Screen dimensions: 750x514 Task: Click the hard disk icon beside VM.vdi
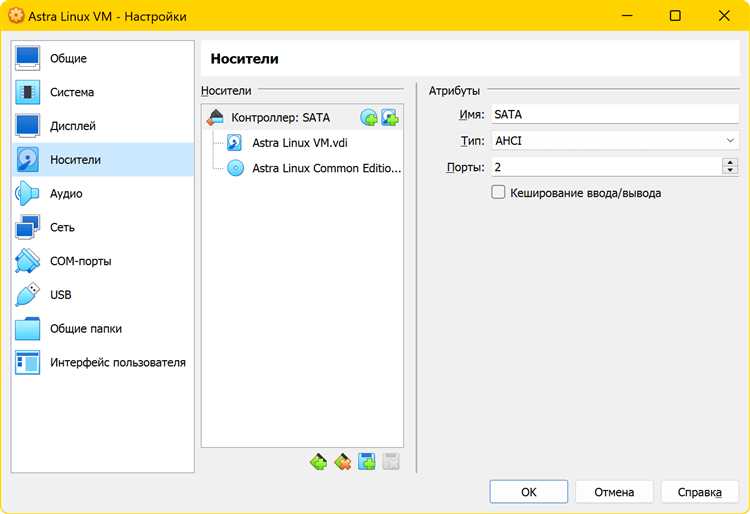pos(234,143)
